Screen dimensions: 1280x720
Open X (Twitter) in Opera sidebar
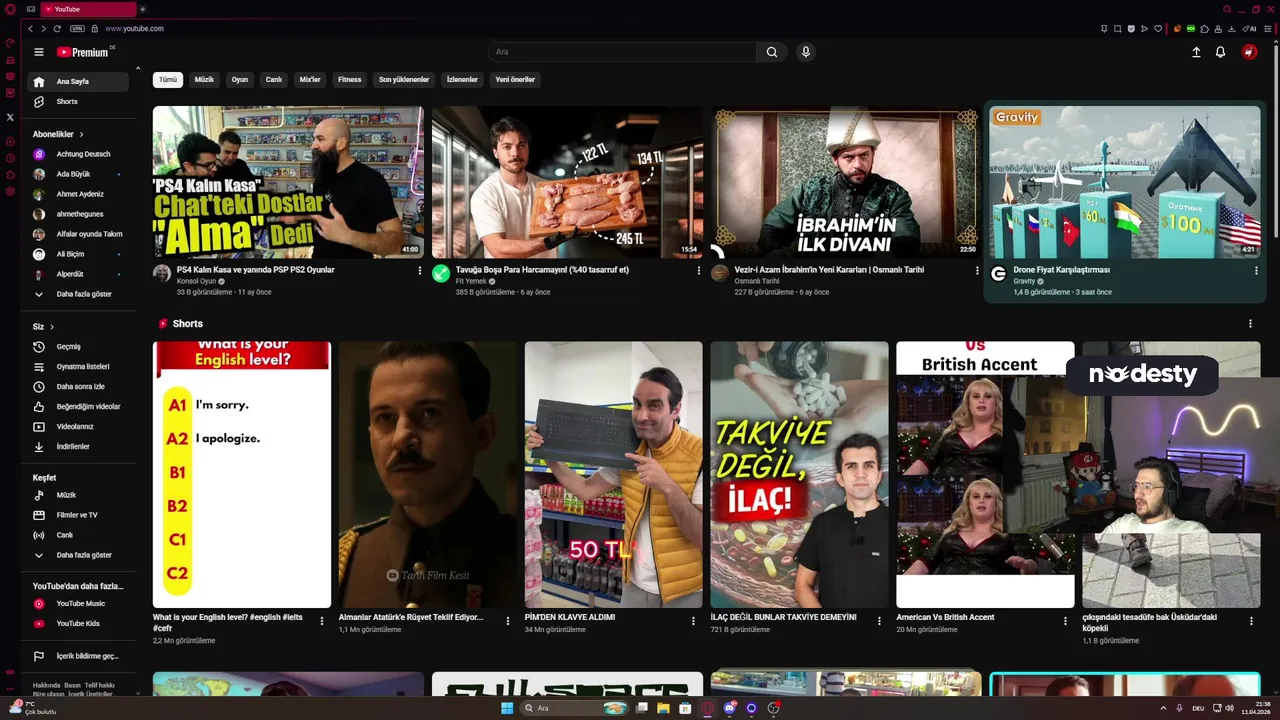click(x=10, y=117)
